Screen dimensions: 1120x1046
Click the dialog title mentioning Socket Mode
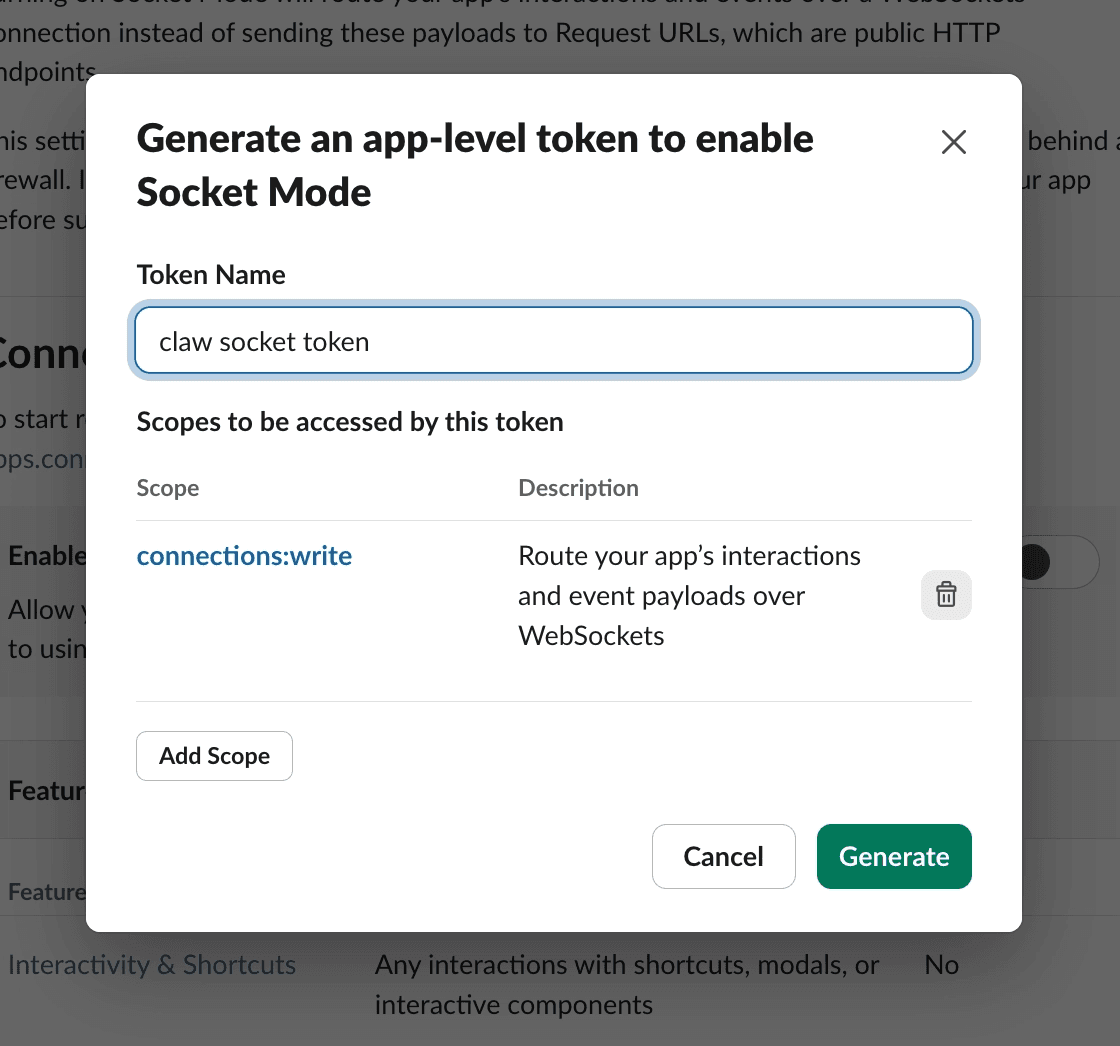[475, 165]
